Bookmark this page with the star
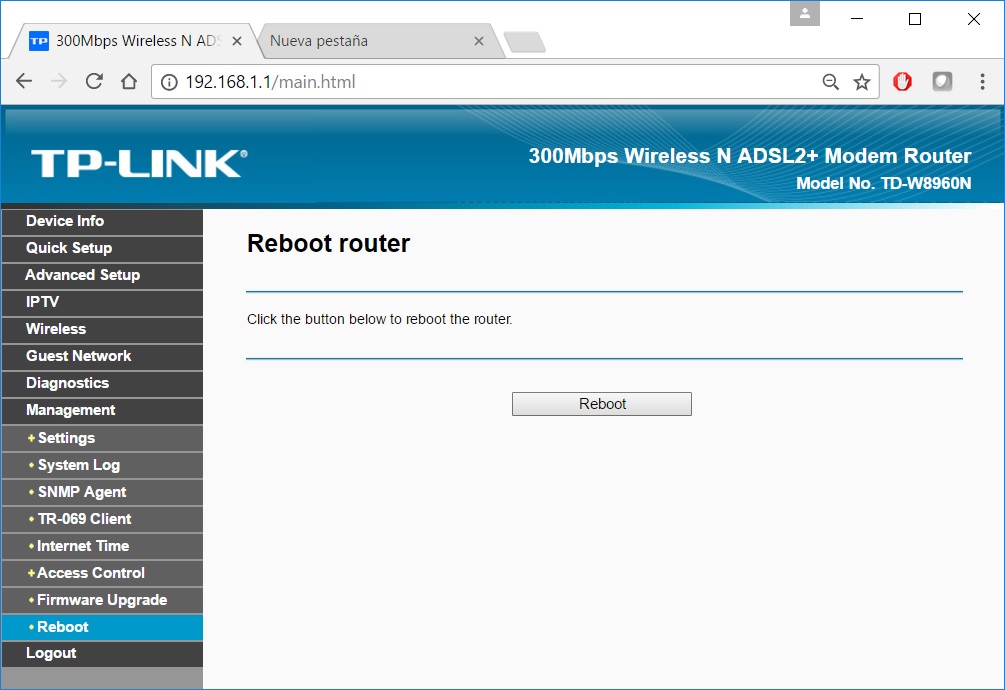Viewport: 1005px width, 690px height. point(862,82)
